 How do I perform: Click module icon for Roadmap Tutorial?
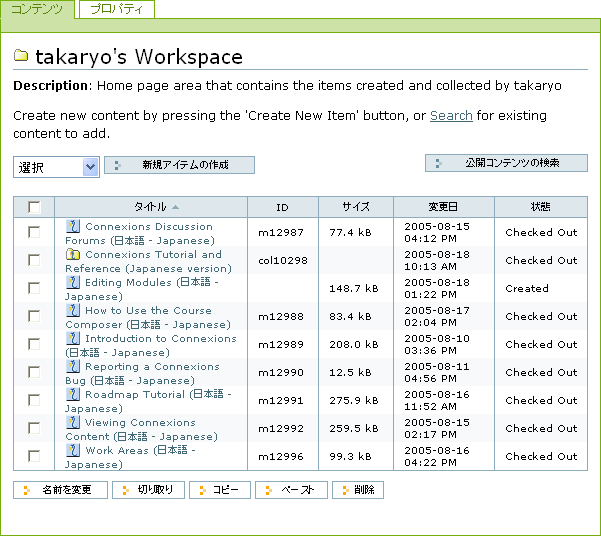click(x=72, y=394)
